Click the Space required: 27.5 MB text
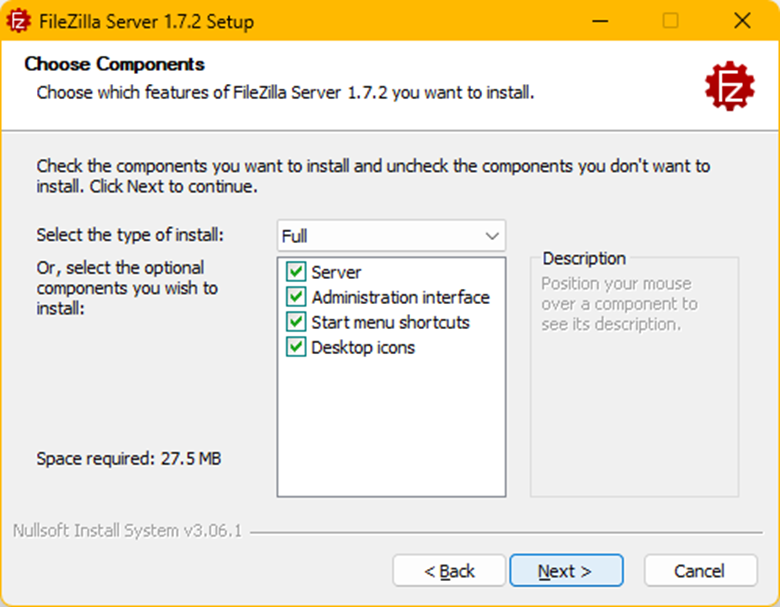The height and width of the screenshot is (607, 780). click(129, 458)
